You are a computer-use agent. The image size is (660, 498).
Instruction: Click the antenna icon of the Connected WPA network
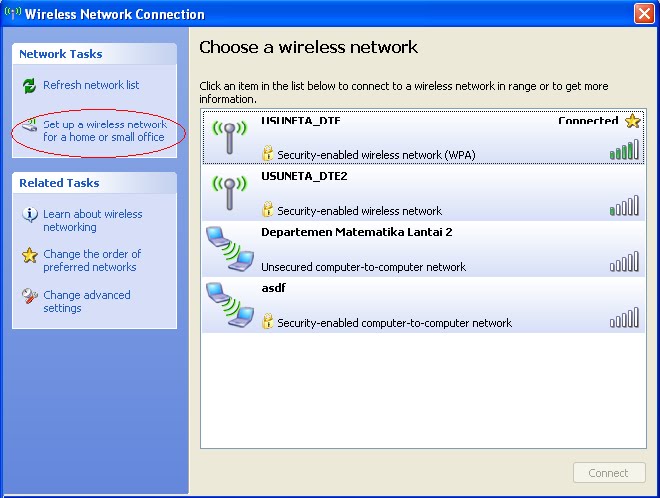pos(229,137)
